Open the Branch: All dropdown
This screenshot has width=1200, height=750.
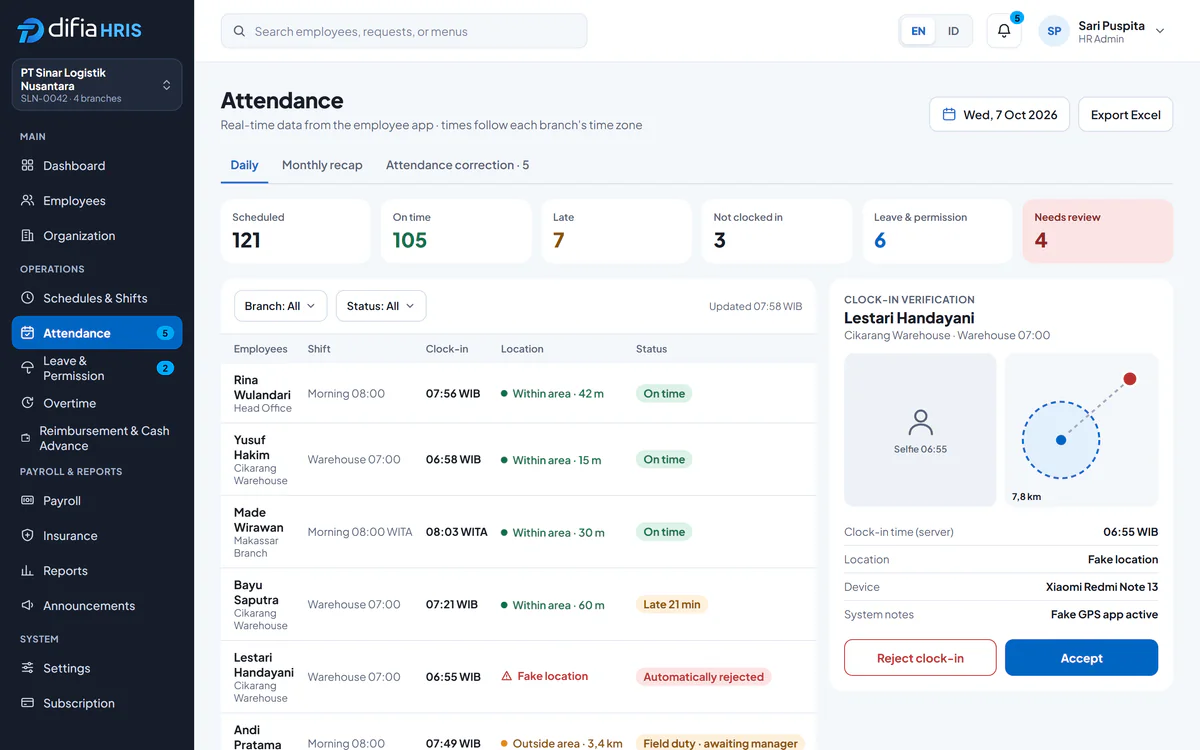(280, 306)
